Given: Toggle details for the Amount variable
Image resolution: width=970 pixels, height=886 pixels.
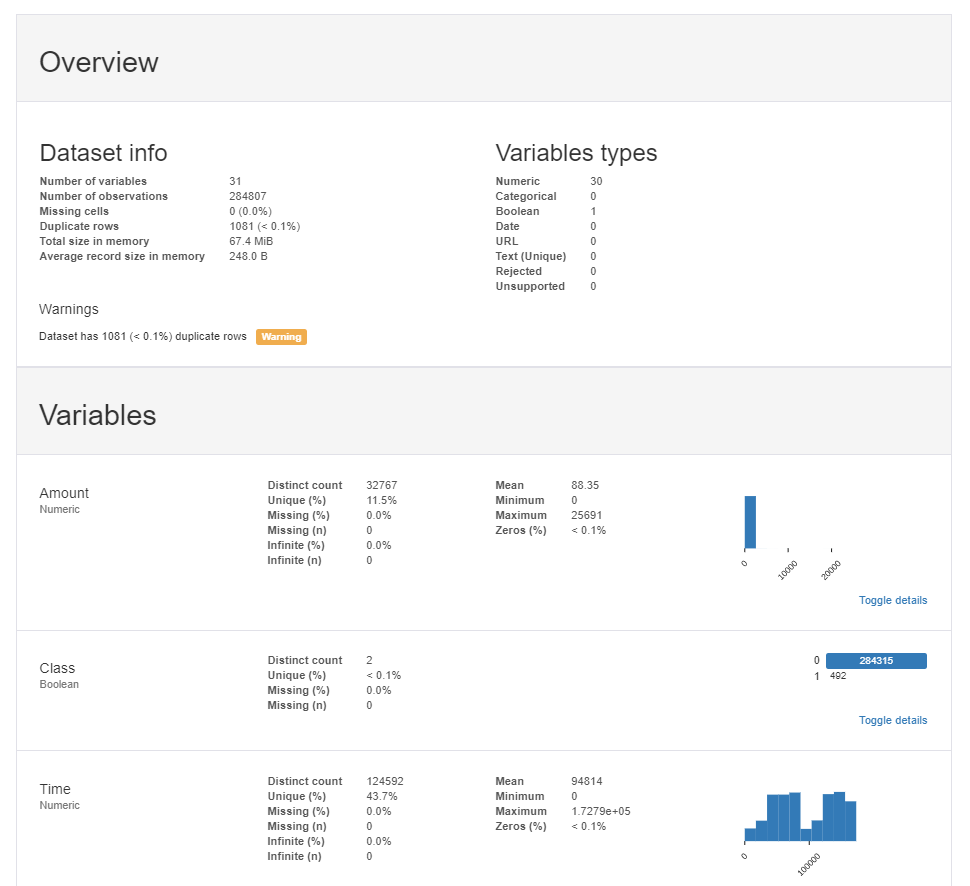Looking at the screenshot, I should (x=893, y=600).
